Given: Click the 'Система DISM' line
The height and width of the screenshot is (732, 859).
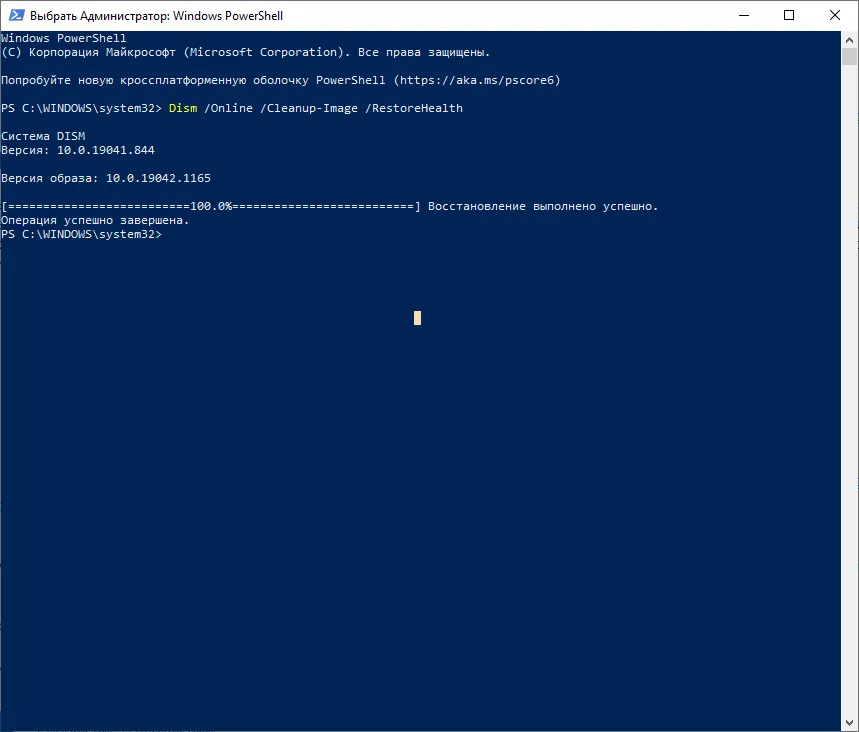Looking at the screenshot, I should (43, 136).
